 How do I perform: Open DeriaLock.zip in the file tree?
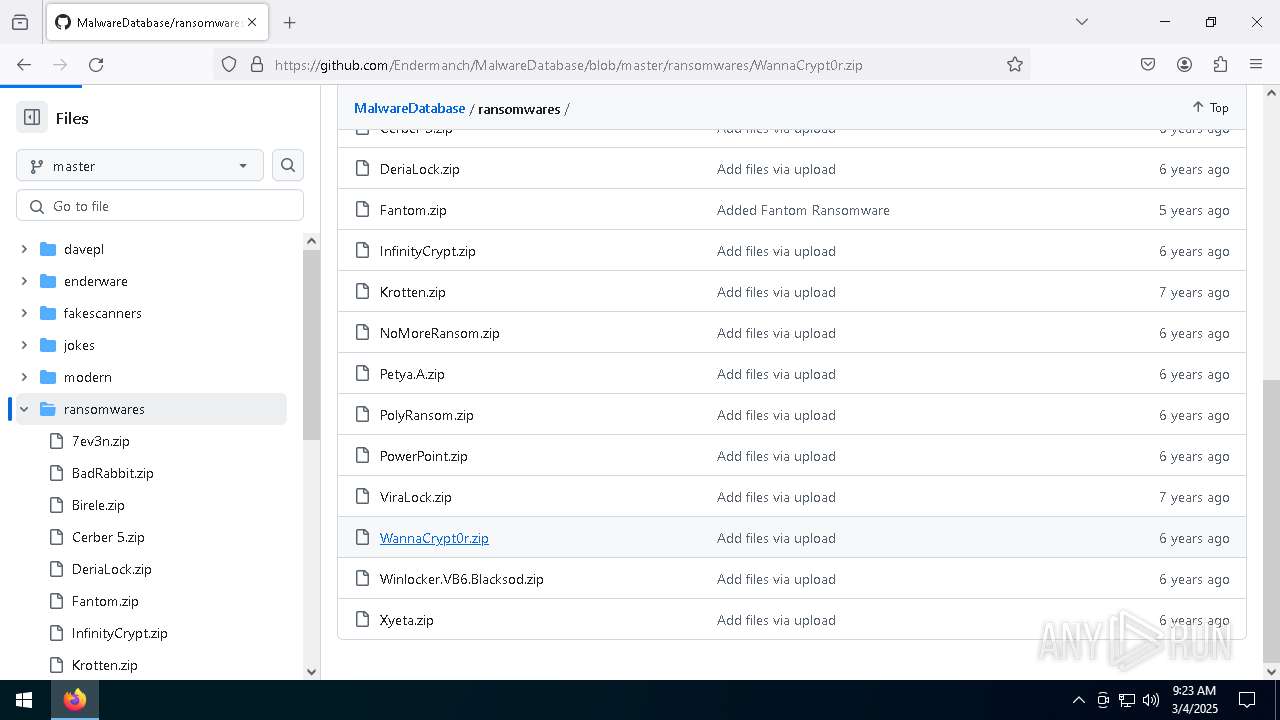112,569
